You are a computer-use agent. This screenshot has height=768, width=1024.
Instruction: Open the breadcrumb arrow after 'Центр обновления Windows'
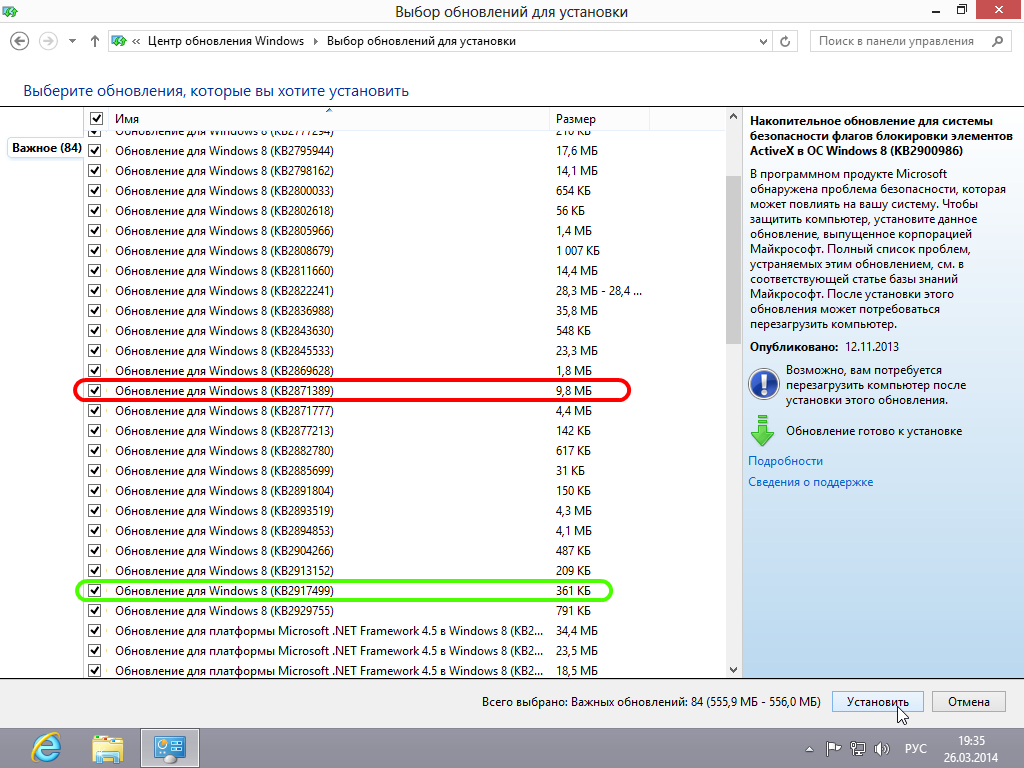(x=315, y=41)
